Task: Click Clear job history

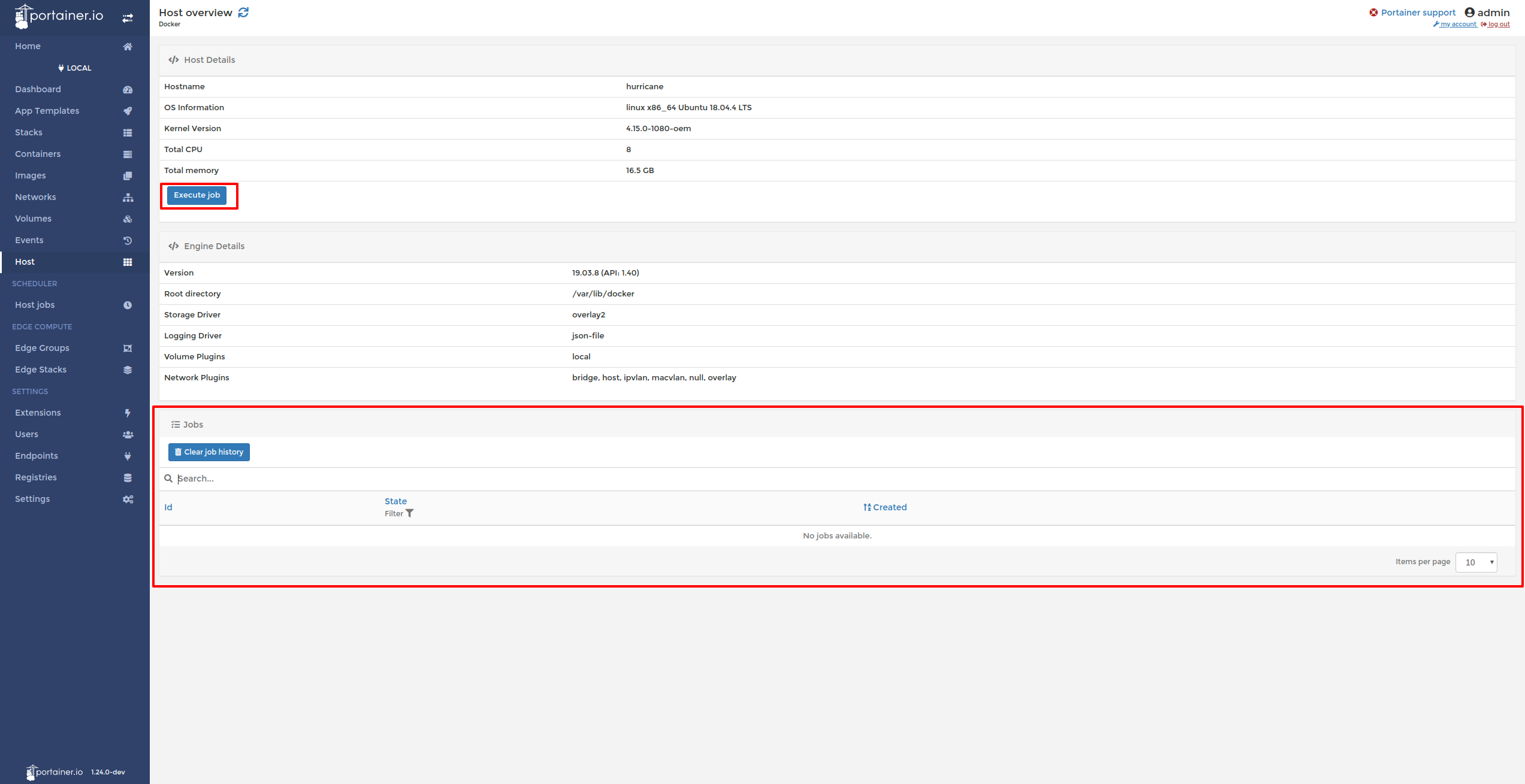Action: point(209,452)
